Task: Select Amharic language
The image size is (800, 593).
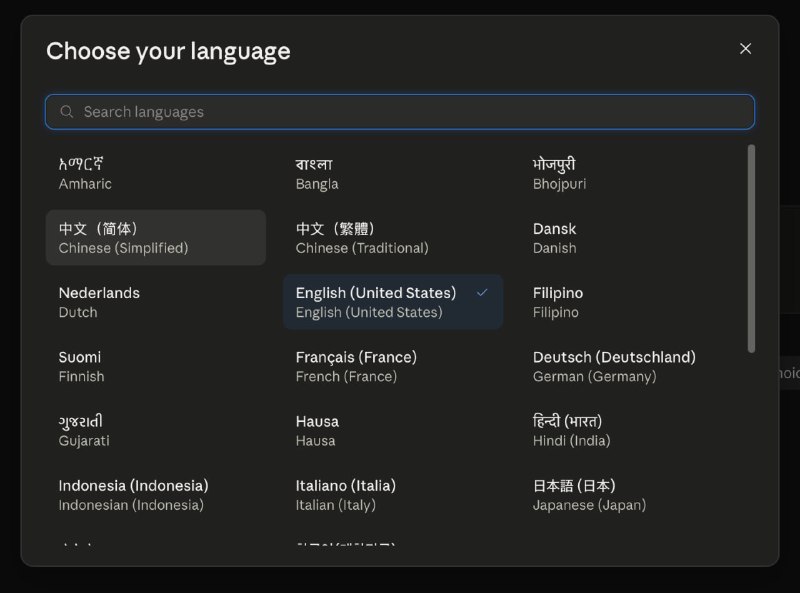Action: (x=156, y=174)
